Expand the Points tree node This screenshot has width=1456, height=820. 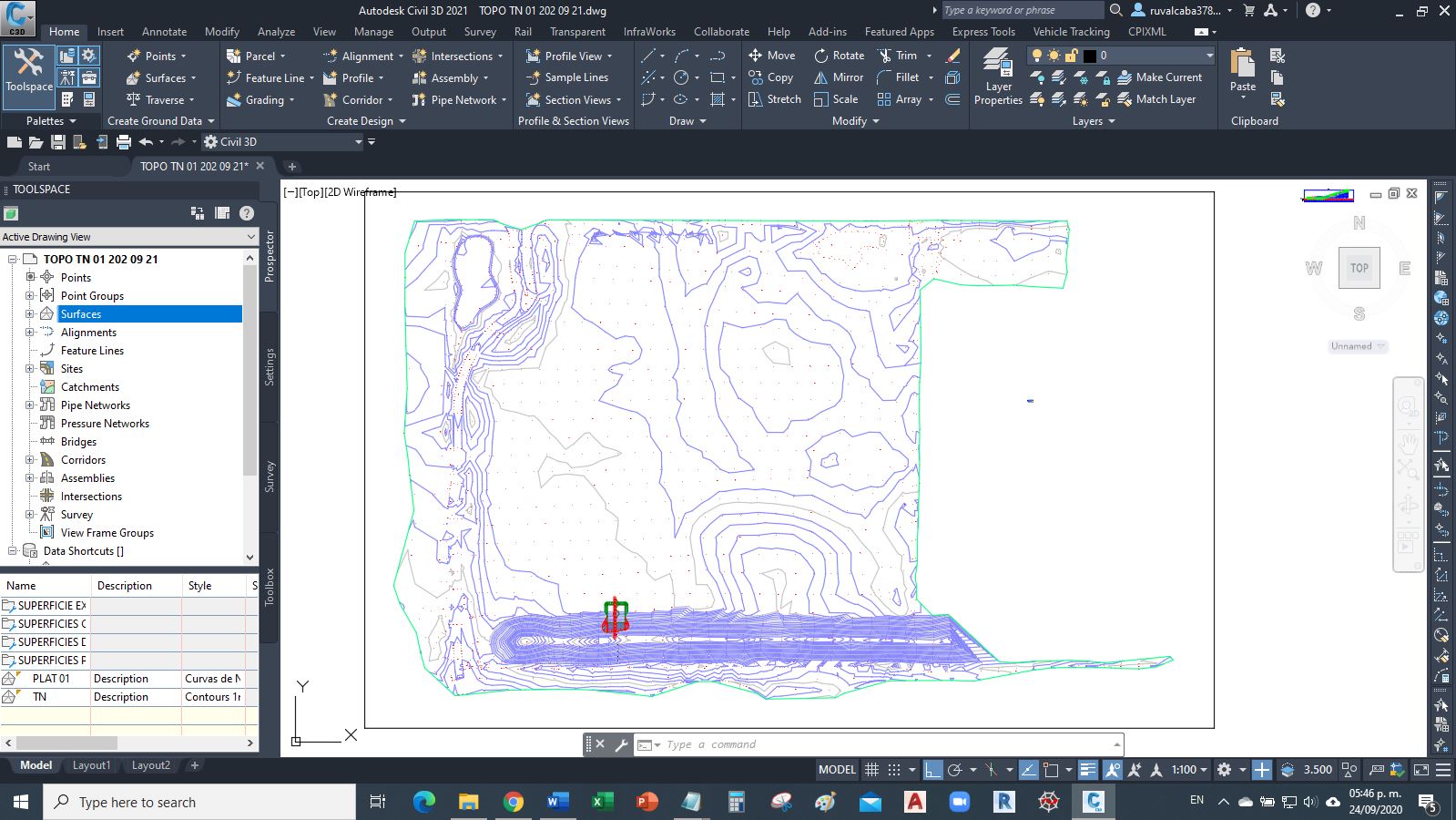(30, 277)
